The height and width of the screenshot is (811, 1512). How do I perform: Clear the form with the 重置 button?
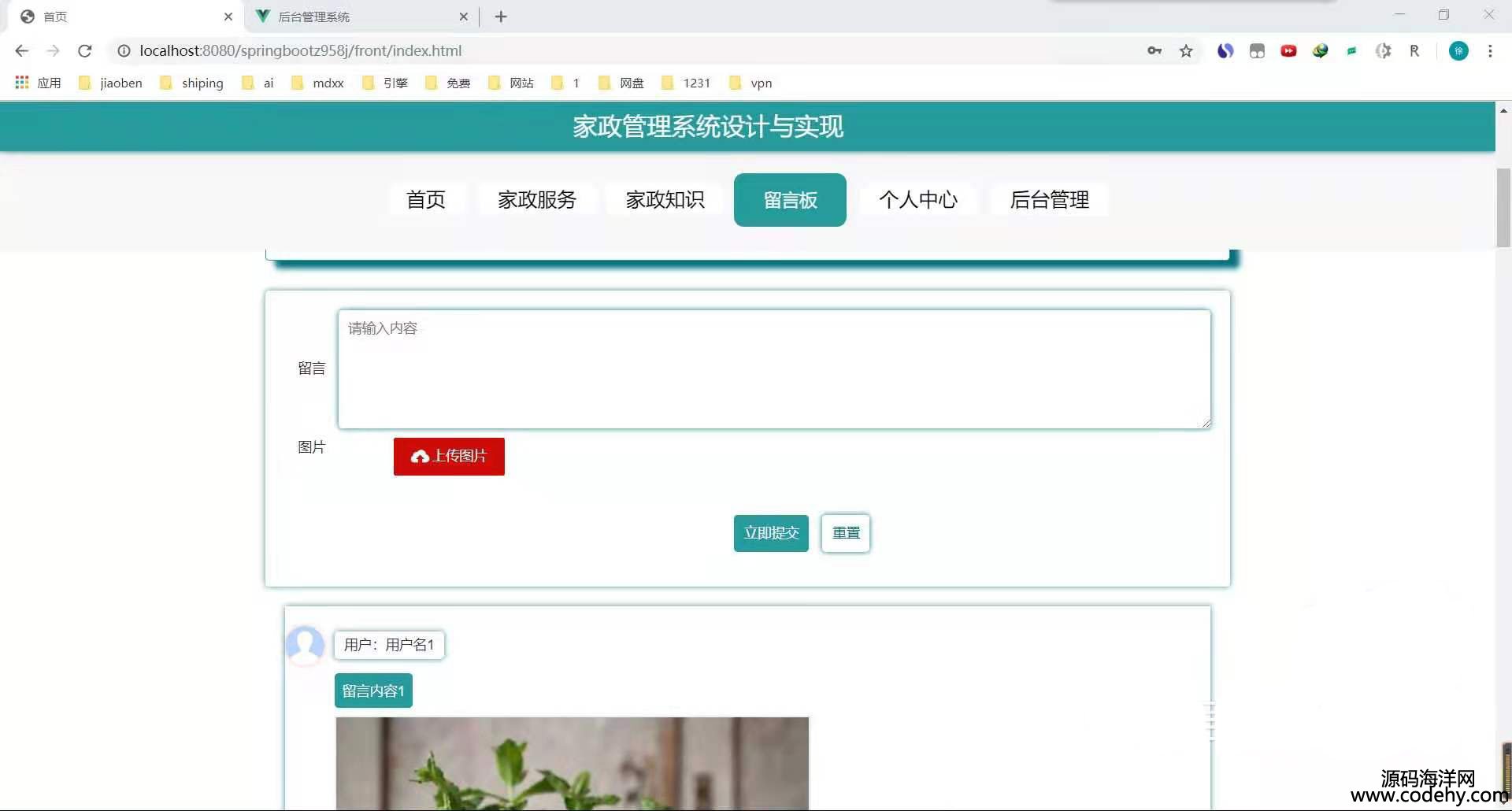(846, 533)
